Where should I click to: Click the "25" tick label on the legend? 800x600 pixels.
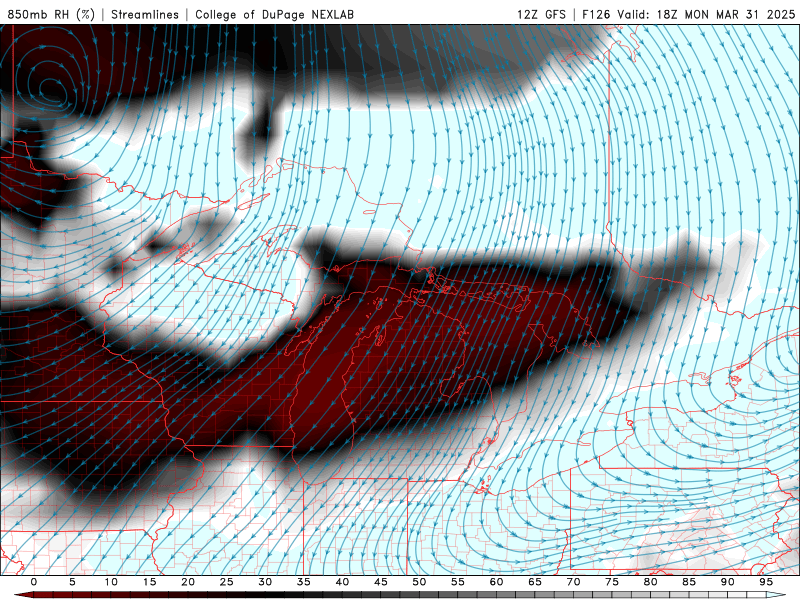point(227,582)
